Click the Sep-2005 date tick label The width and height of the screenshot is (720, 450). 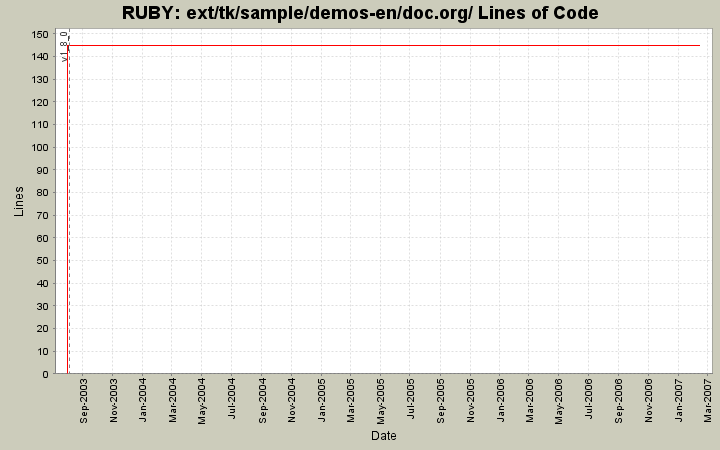coord(440,401)
